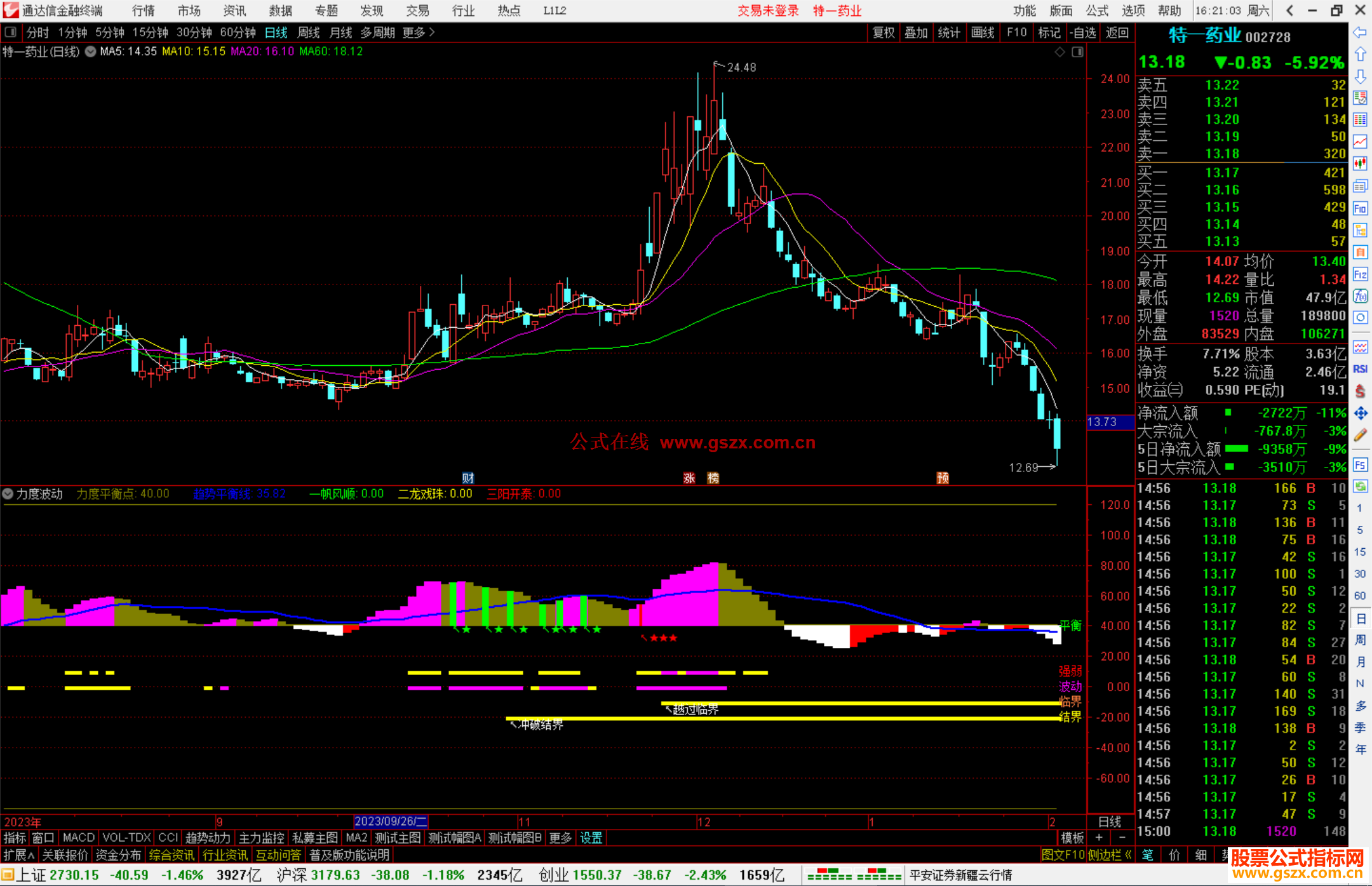The height and width of the screenshot is (886, 1372).
Task: Switch to the MACD indicator tab
Action: coord(79,838)
